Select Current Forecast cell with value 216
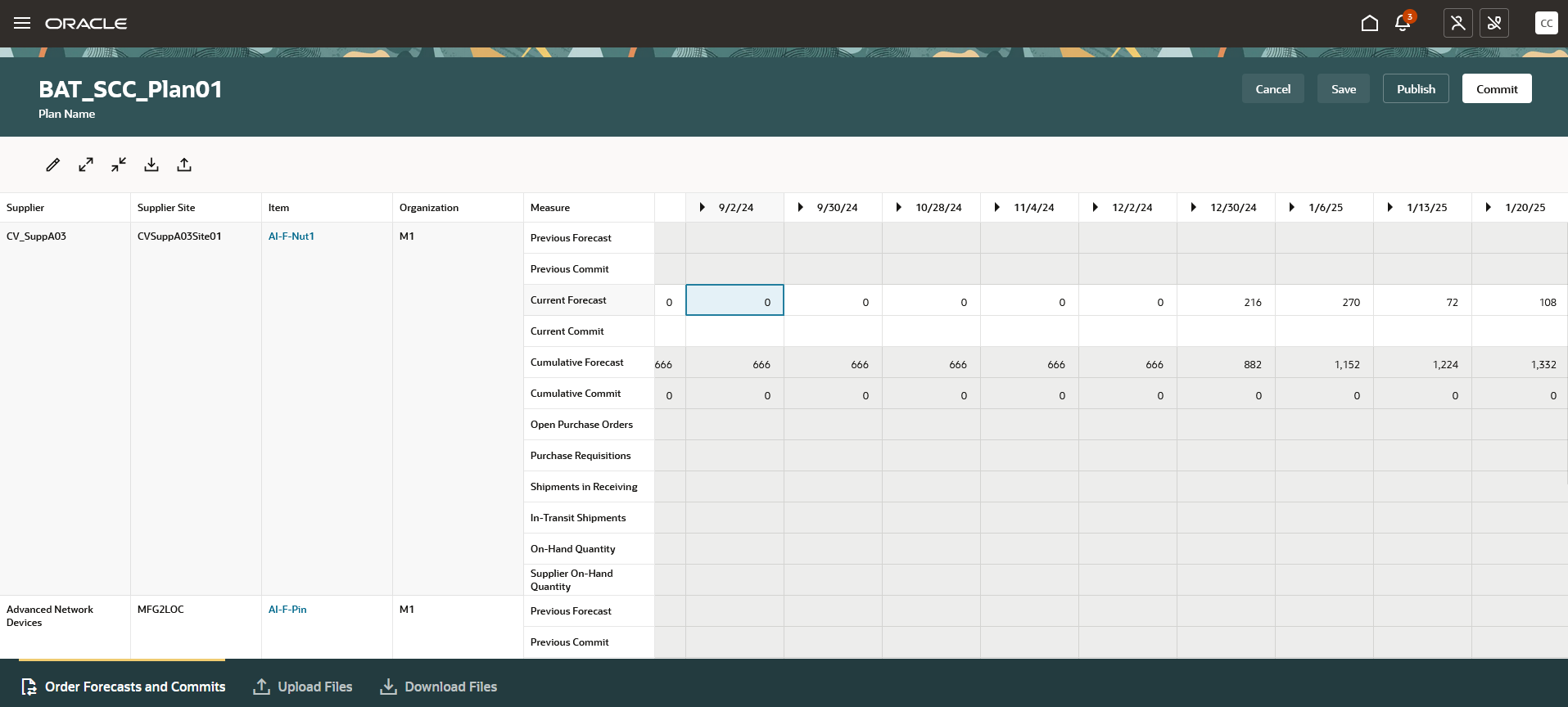The width and height of the screenshot is (1568, 707). 1226,300
